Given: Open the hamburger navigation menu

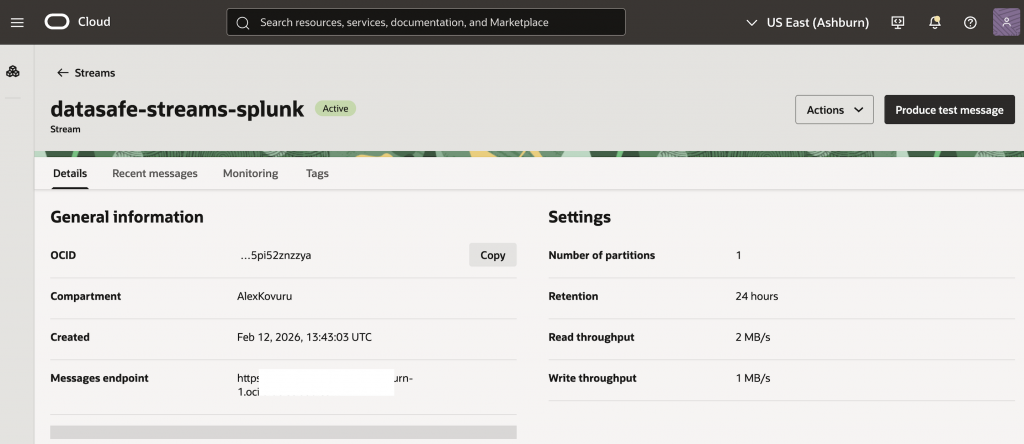Looking at the screenshot, I should point(16,22).
